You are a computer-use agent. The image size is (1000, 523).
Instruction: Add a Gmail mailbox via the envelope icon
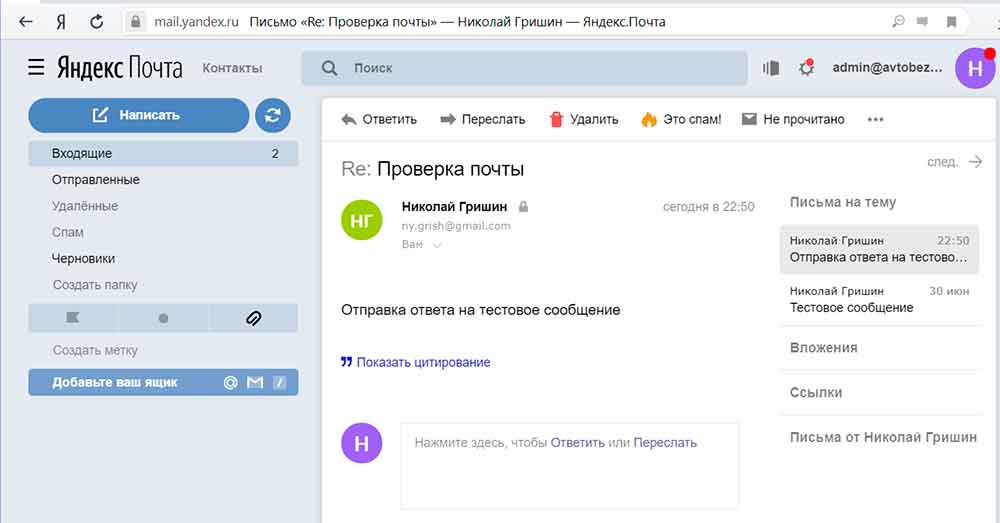pos(255,382)
